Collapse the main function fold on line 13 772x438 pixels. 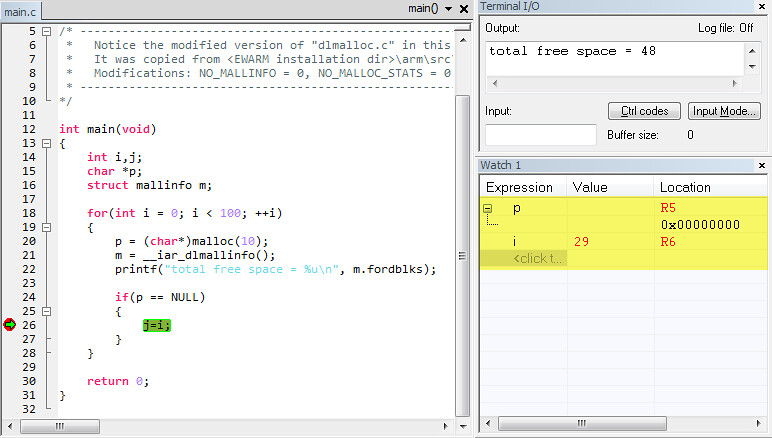[46, 144]
